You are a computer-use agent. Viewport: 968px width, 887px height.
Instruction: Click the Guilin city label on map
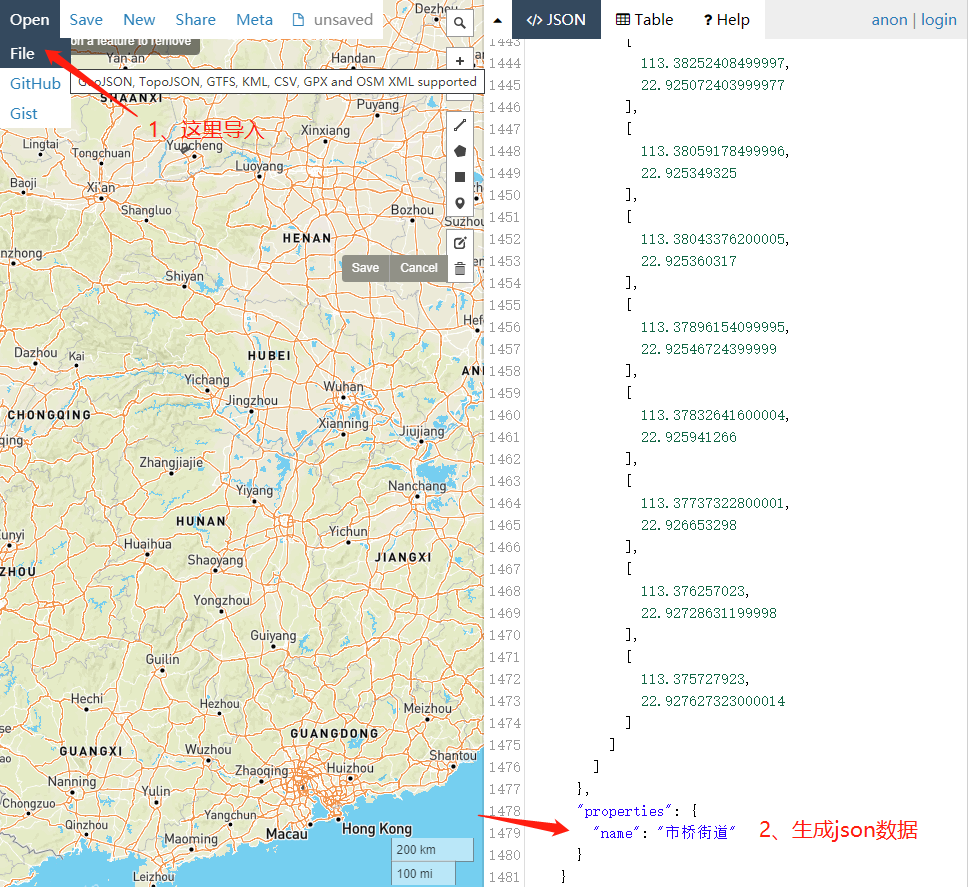pyautogui.click(x=162, y=660)
